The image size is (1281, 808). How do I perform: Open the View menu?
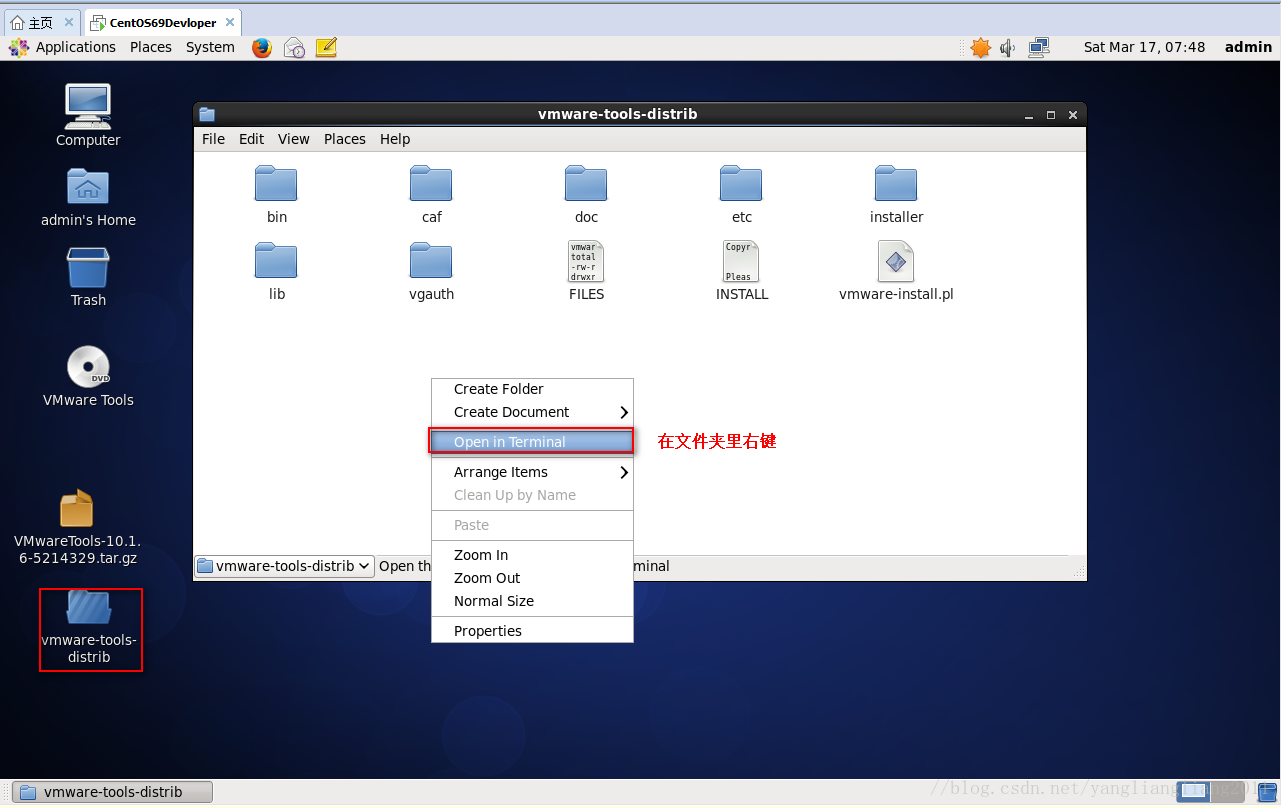click(x=294, y=139)
